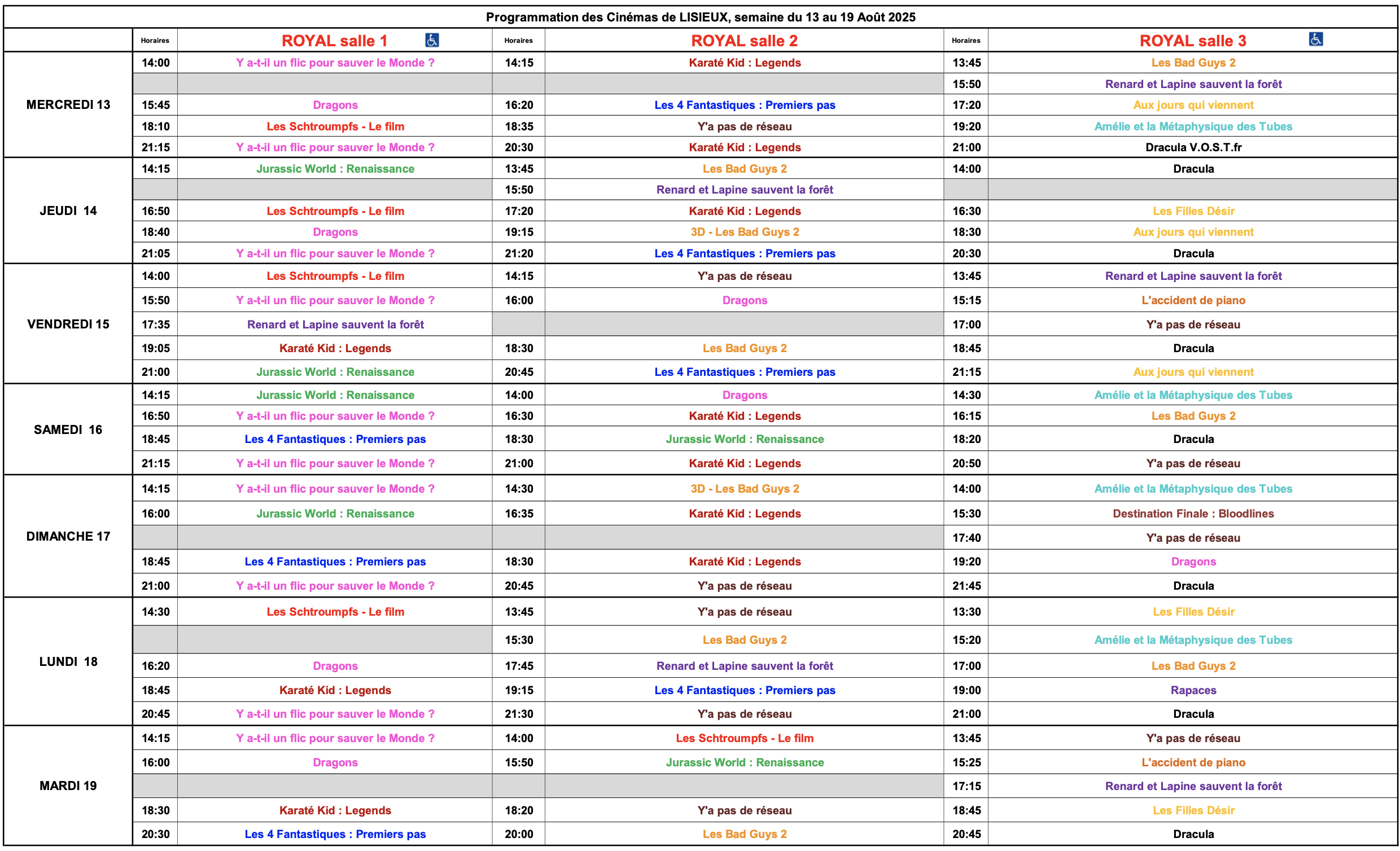The image size is (1400, 851).
Task: Click 'Les Bad Guys 2' on Mardi 20:00
Action: click(x=745, y=834)
